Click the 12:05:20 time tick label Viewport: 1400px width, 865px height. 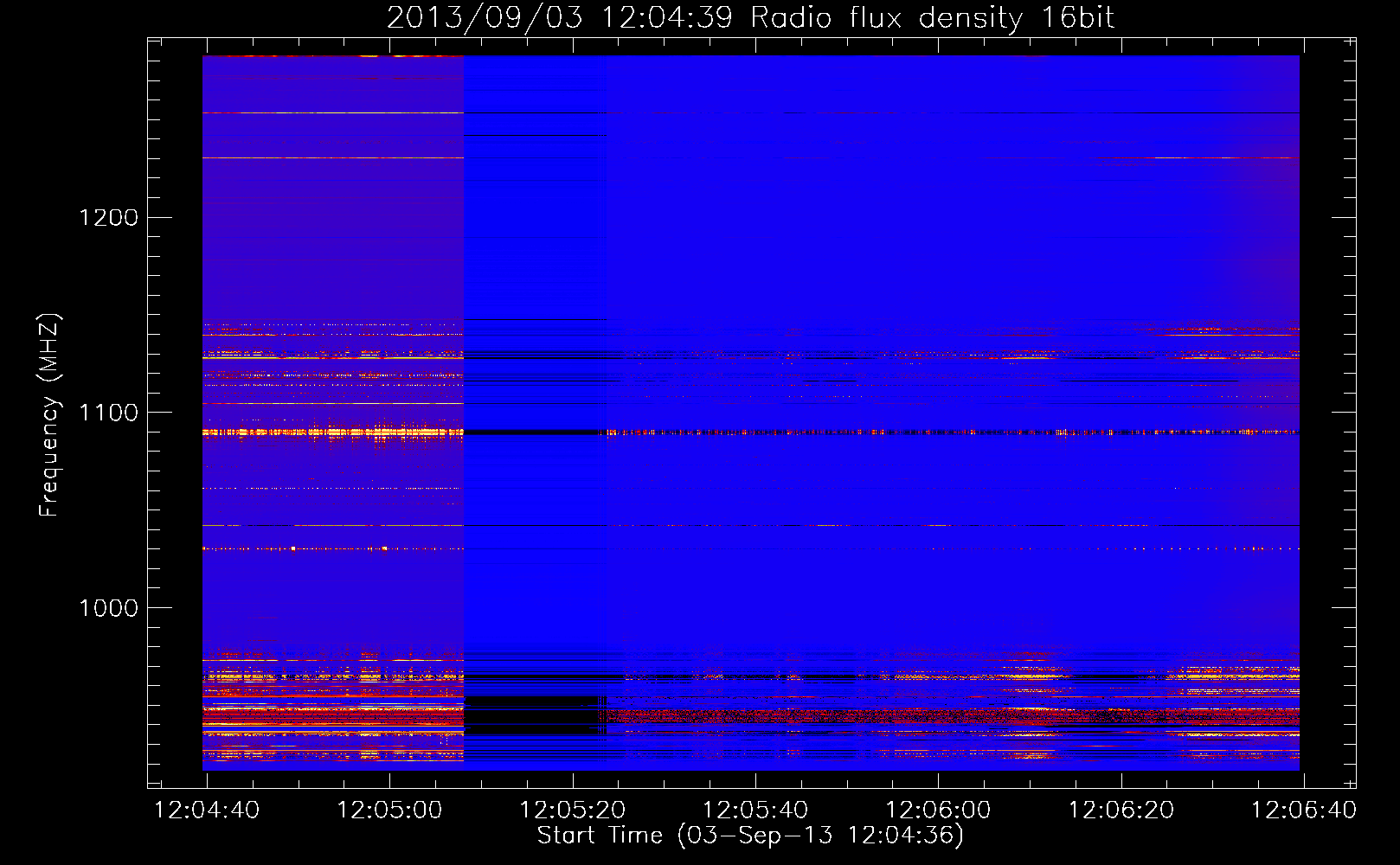(572, 811)
